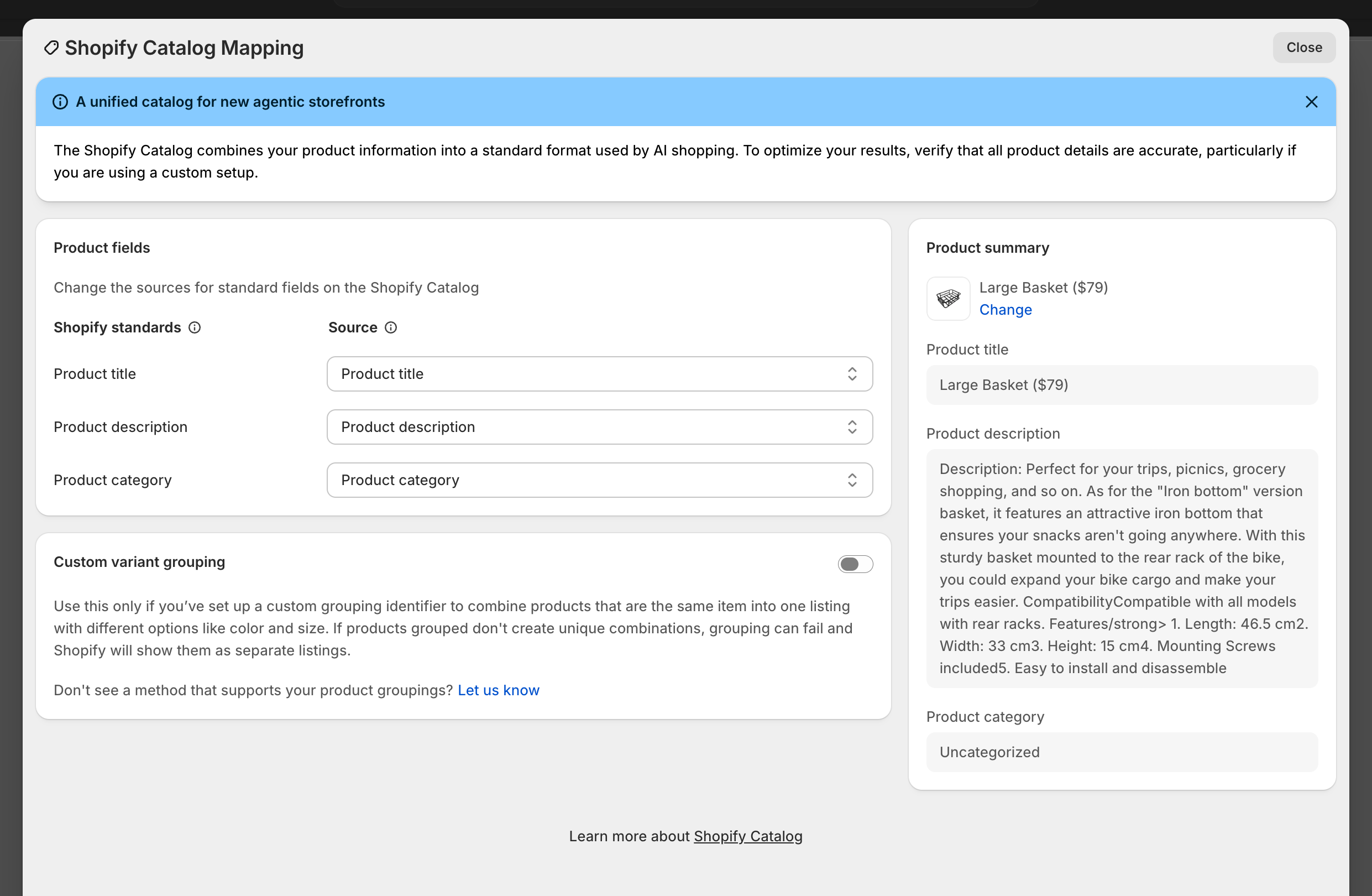The width and height of the screenshot is (1372, 896).
Task: Expand the Product category source dropdown
Action: pyautogui.click(x=599, y=480)
